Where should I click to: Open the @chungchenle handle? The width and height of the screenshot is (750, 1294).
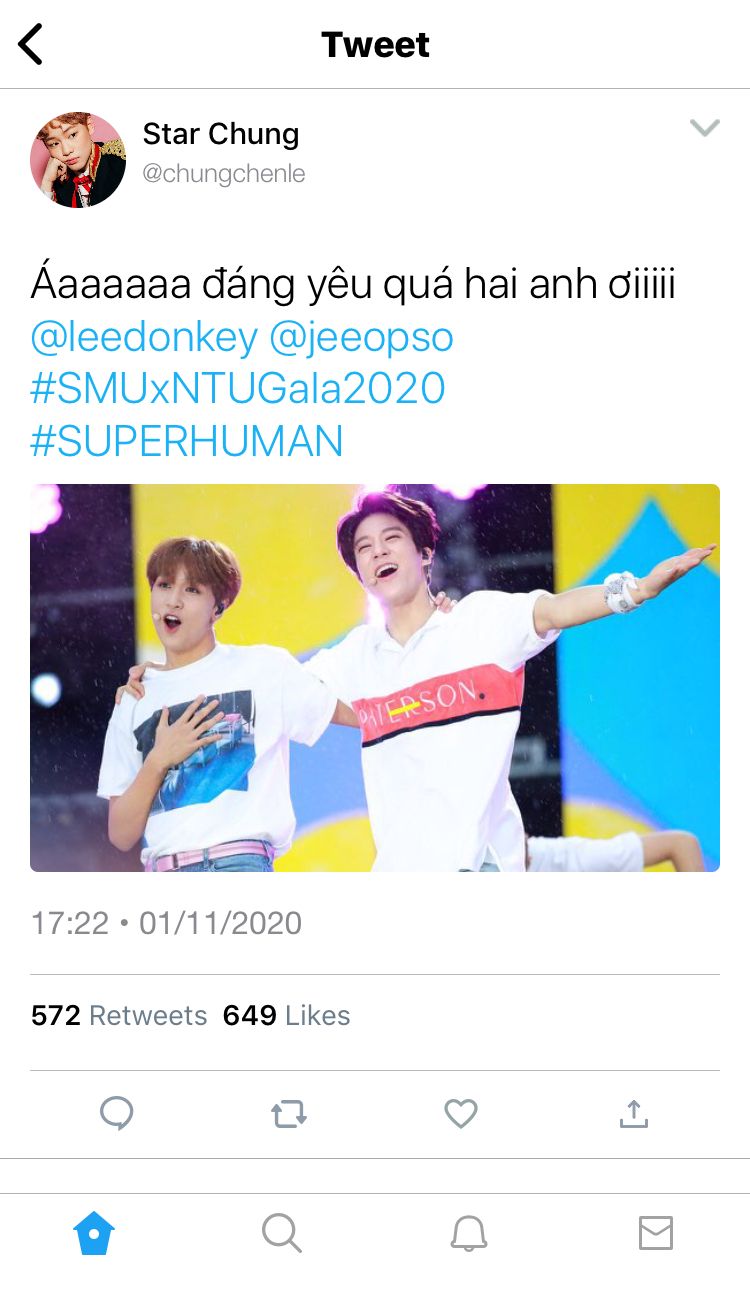(224, 174)
